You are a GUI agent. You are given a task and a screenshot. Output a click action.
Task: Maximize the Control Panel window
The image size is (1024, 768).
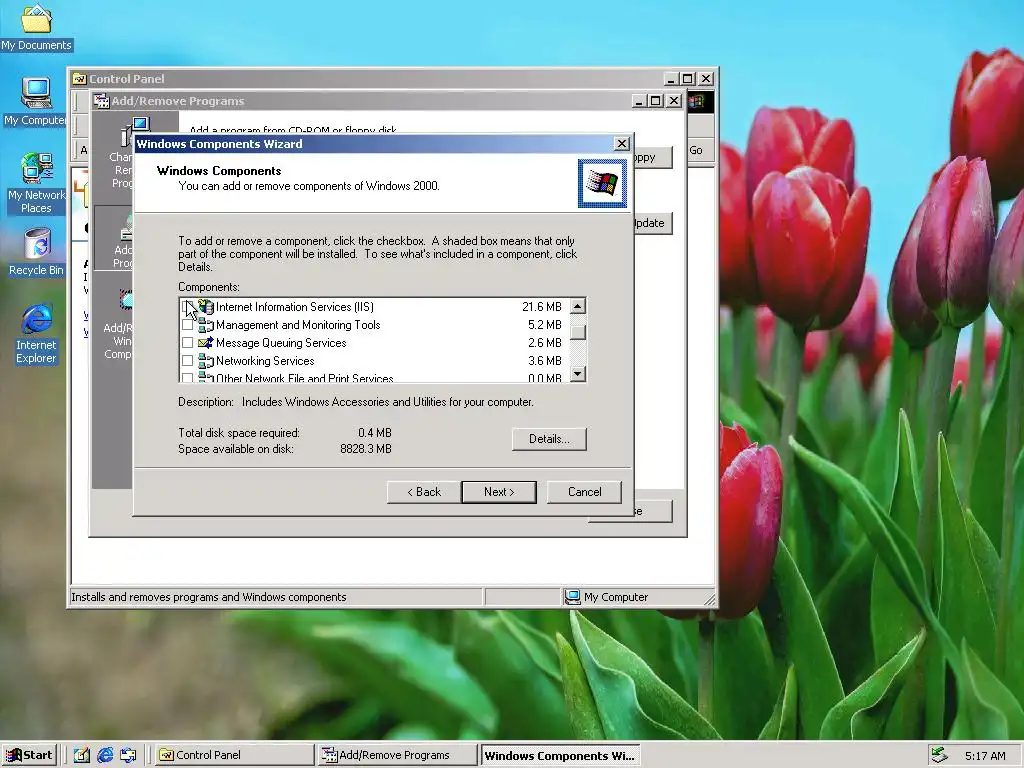[x=688, y=79]
